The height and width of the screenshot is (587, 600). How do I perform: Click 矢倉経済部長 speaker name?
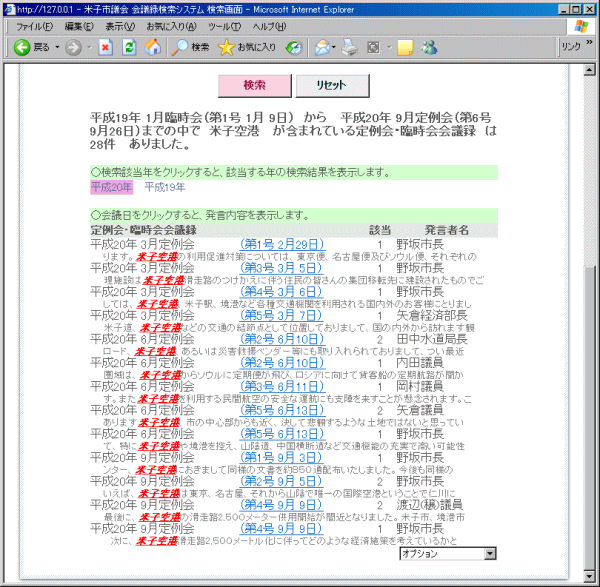432,315
